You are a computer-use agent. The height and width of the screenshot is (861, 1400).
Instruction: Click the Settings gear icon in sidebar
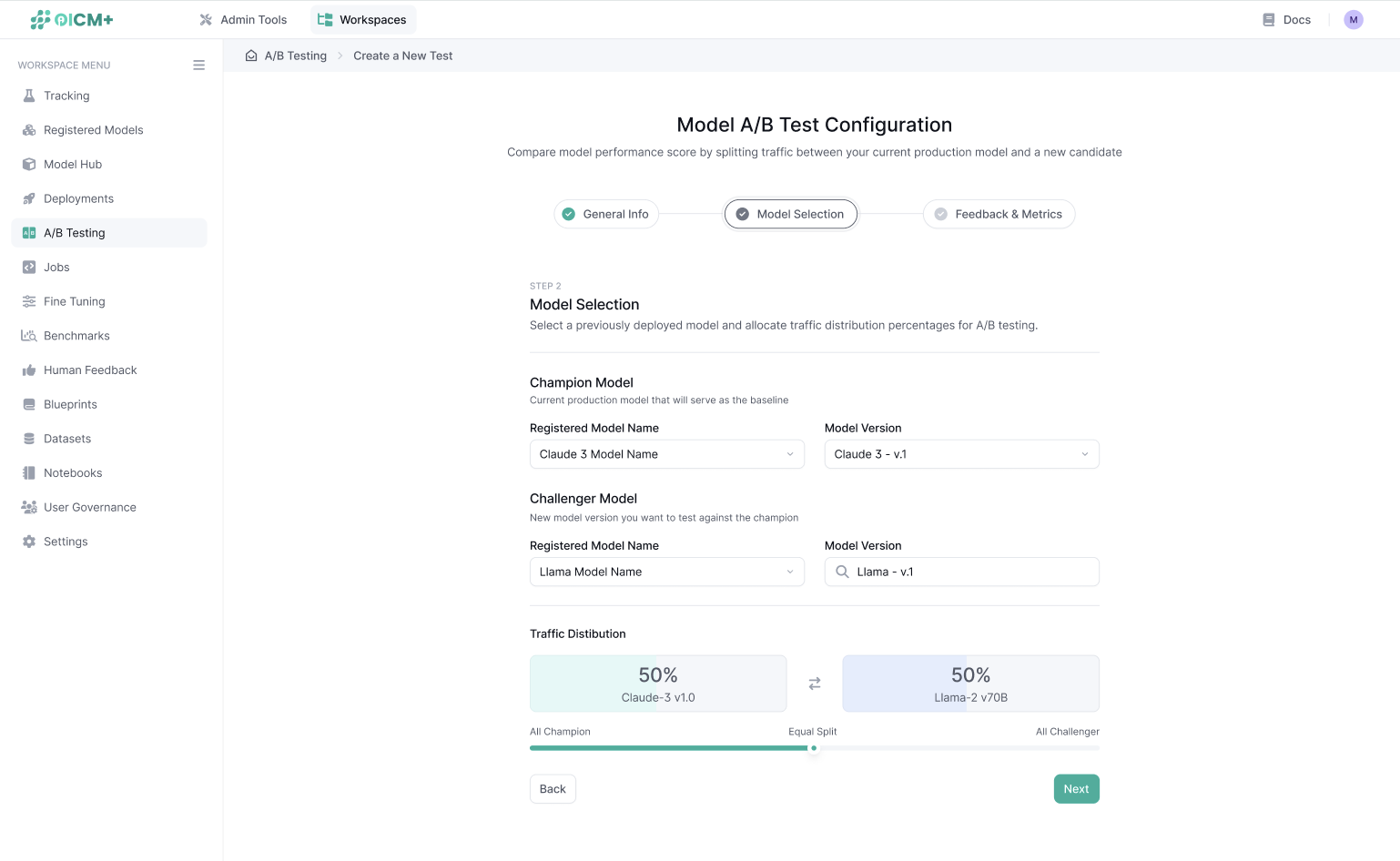point(29,542)
